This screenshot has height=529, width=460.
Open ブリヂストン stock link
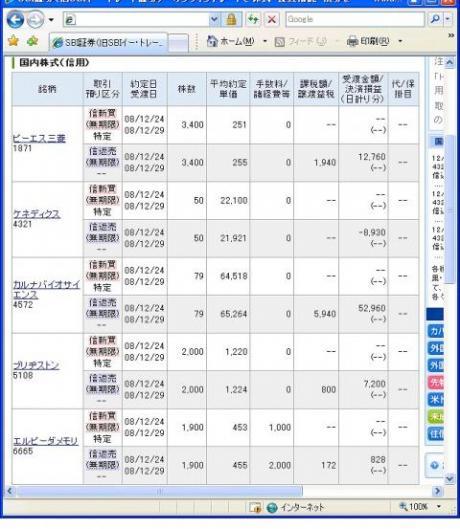[36, 365]
